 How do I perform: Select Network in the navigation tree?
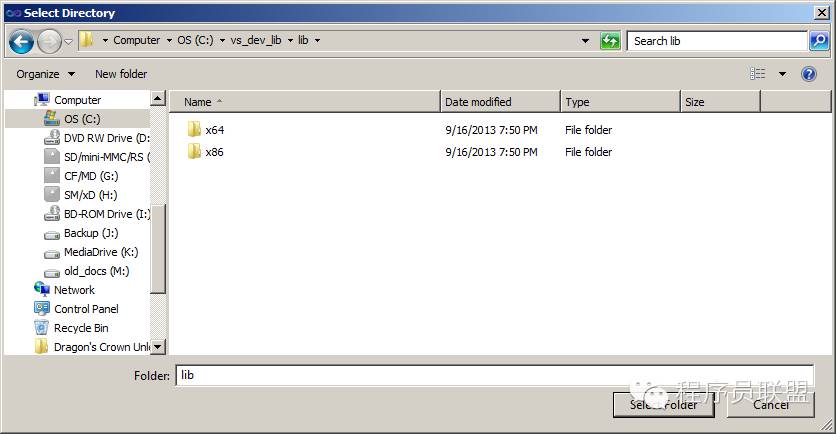[x=74, y=290]
